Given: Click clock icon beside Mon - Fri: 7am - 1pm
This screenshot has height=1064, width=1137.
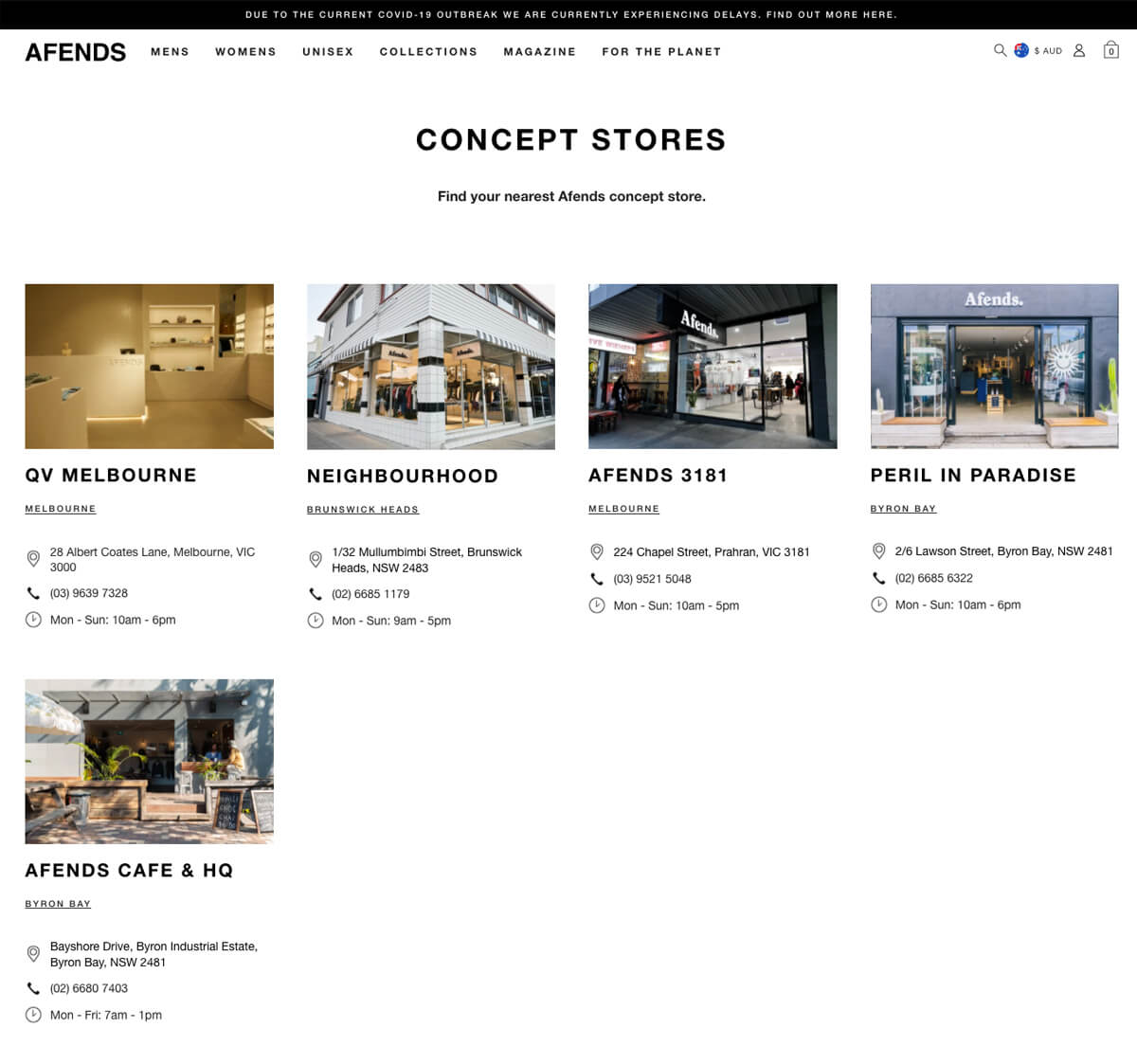Looking at the screenshot, I should pos(33,1015).
